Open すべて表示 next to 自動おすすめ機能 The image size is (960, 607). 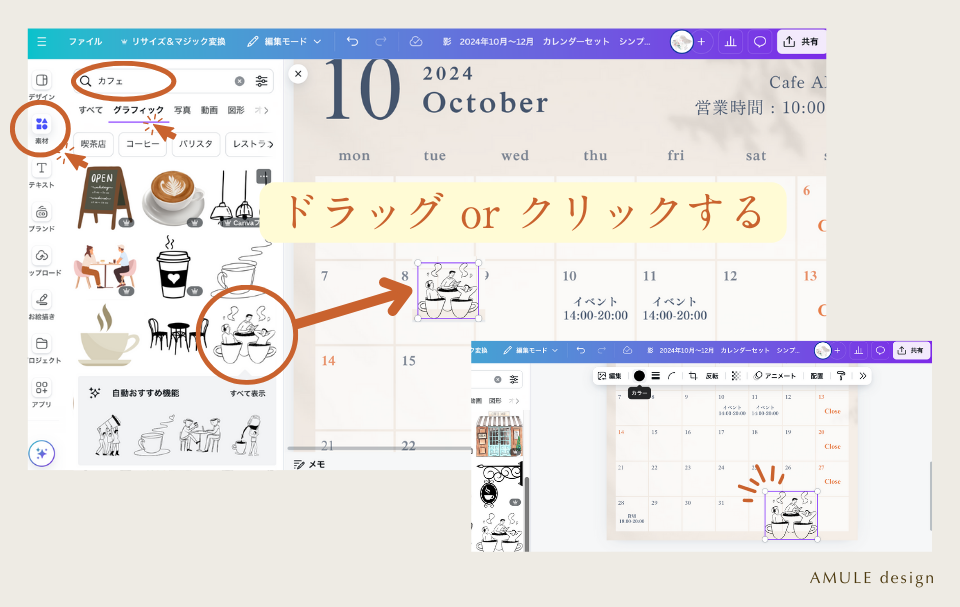247,391
